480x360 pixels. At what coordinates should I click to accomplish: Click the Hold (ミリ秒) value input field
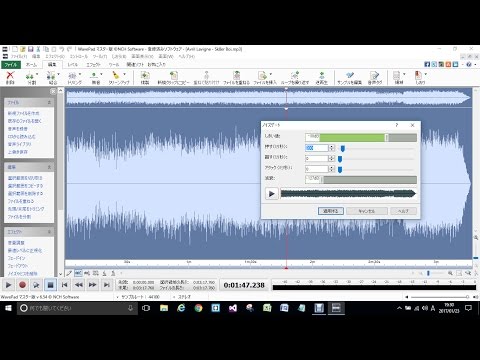click(317, 148)
